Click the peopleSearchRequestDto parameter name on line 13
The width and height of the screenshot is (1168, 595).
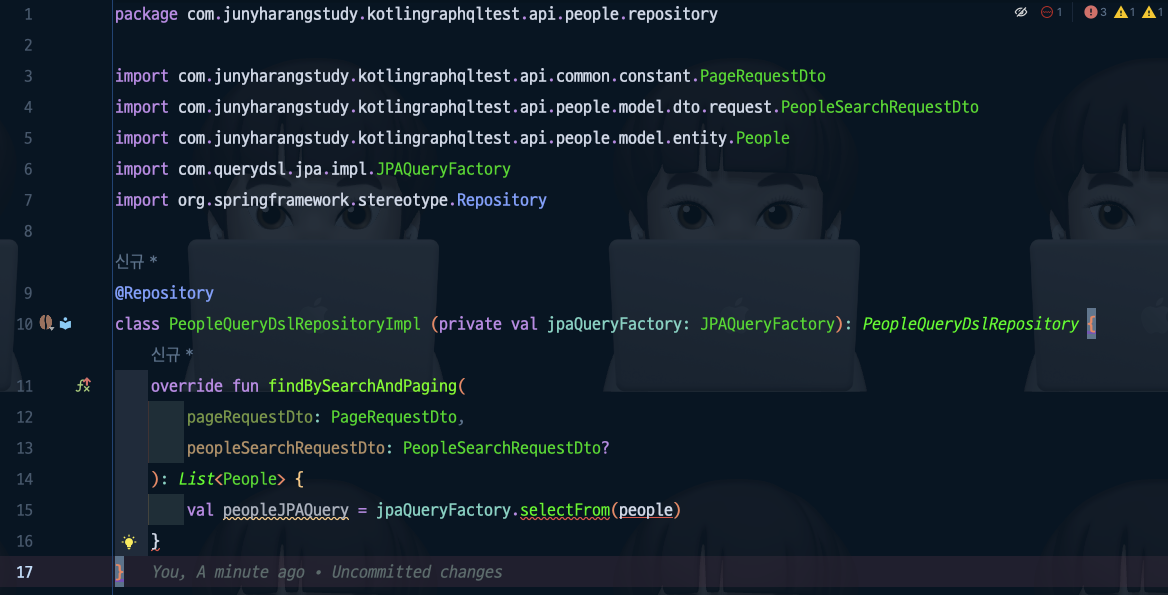point(286,448)
